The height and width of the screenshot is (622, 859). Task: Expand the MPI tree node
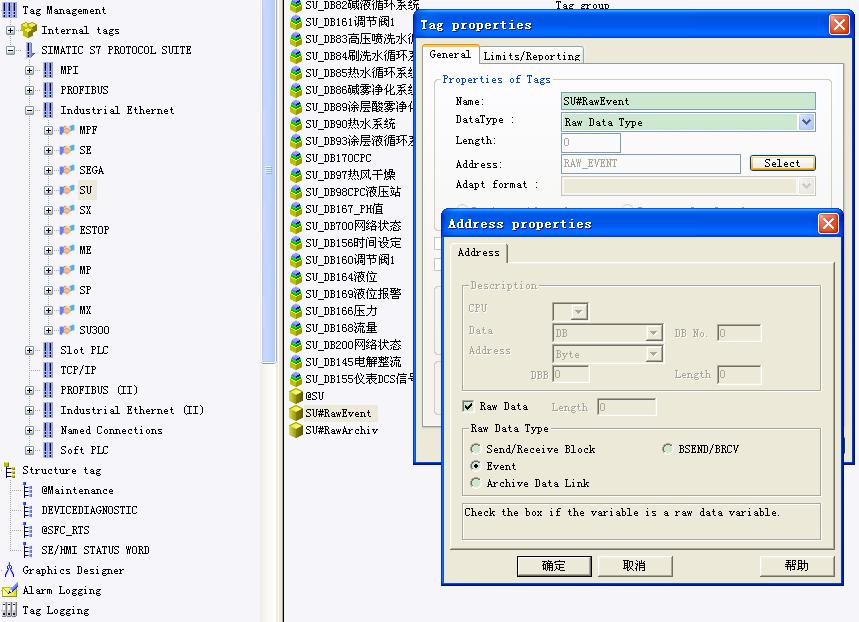click(30, 70)
